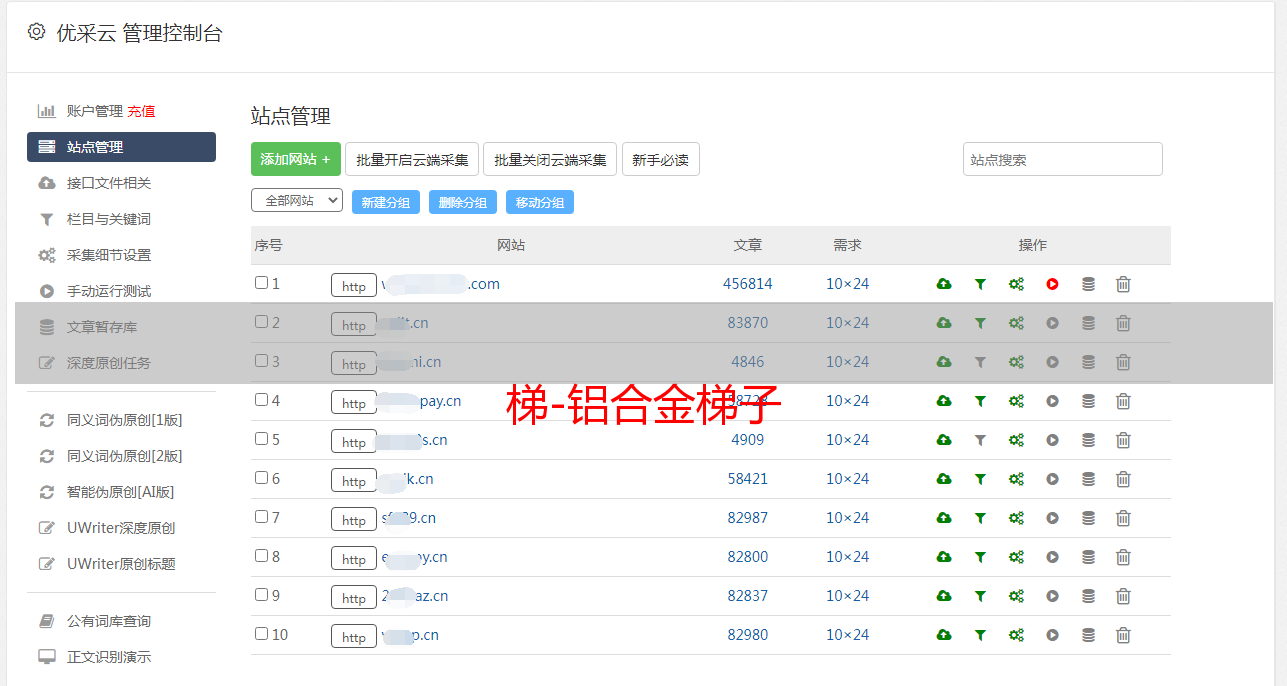
Task: Click the 10×24 requirement in row 7
Action: click(x=847, y=518)
